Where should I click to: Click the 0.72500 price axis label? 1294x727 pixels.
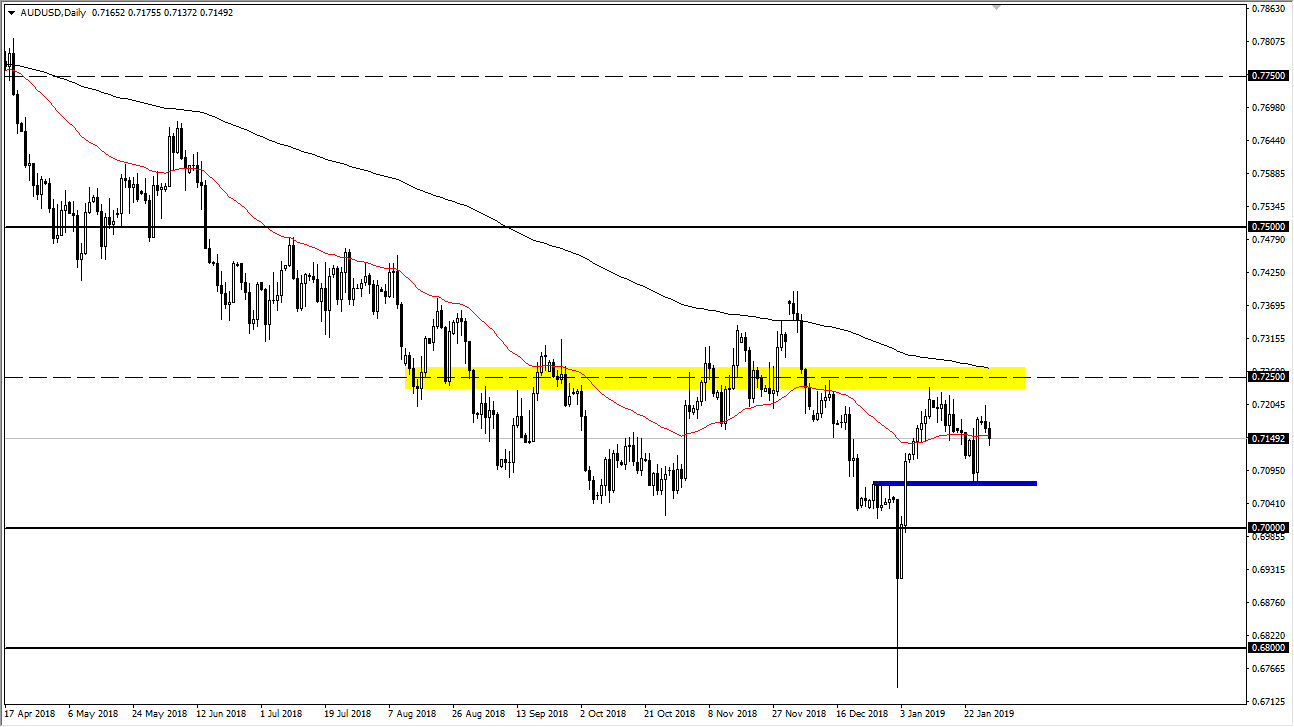pyautogui.click(x=1269, y=376)
